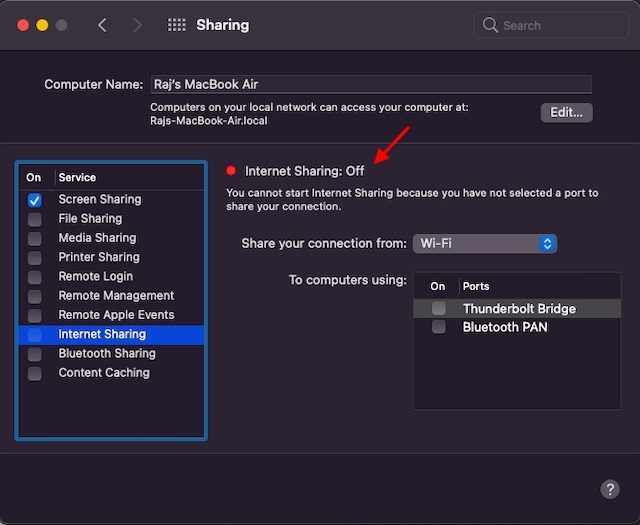
Task: Click the Search field
Action: 551,25
